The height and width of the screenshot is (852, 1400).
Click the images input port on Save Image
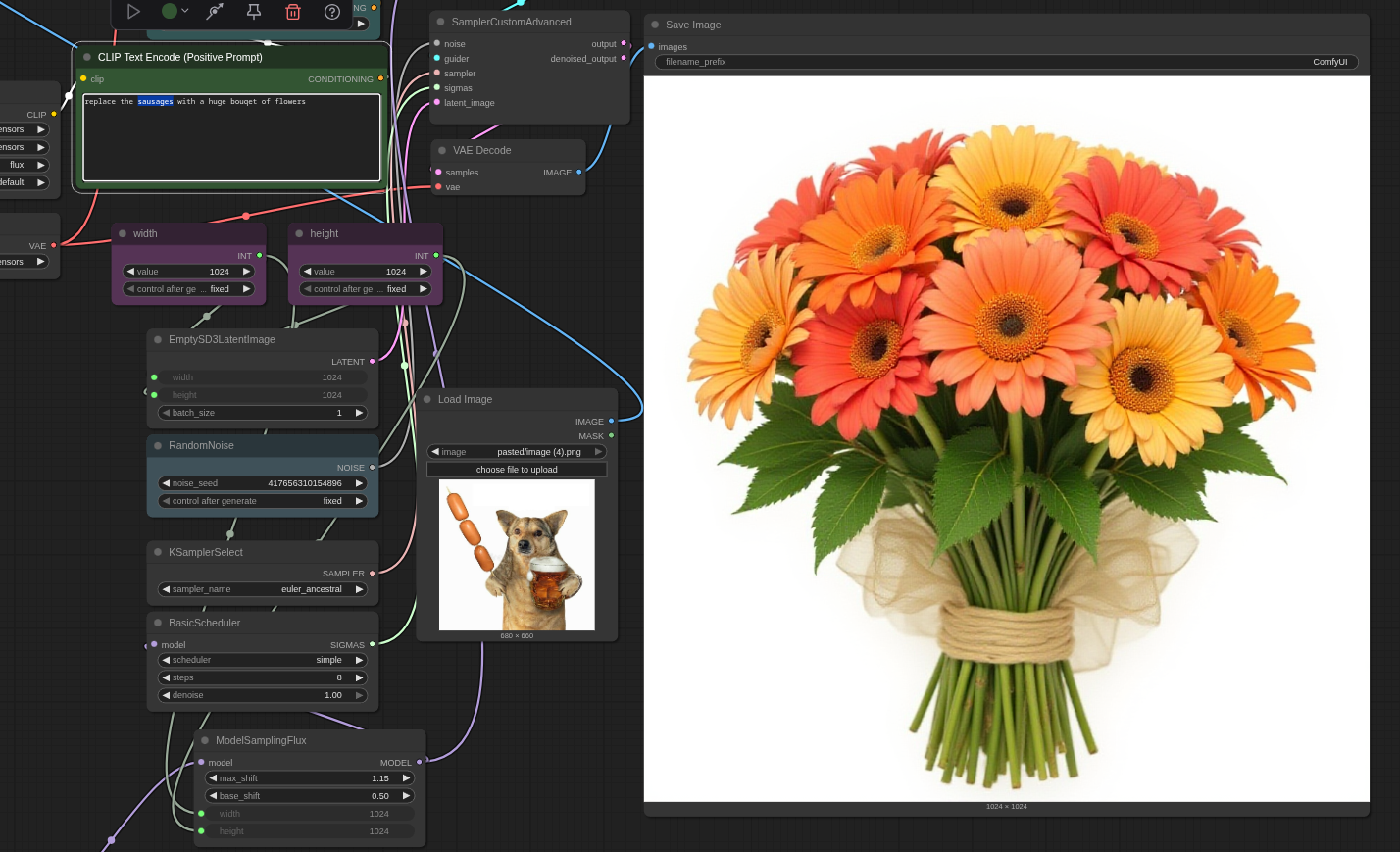point(651,46)
